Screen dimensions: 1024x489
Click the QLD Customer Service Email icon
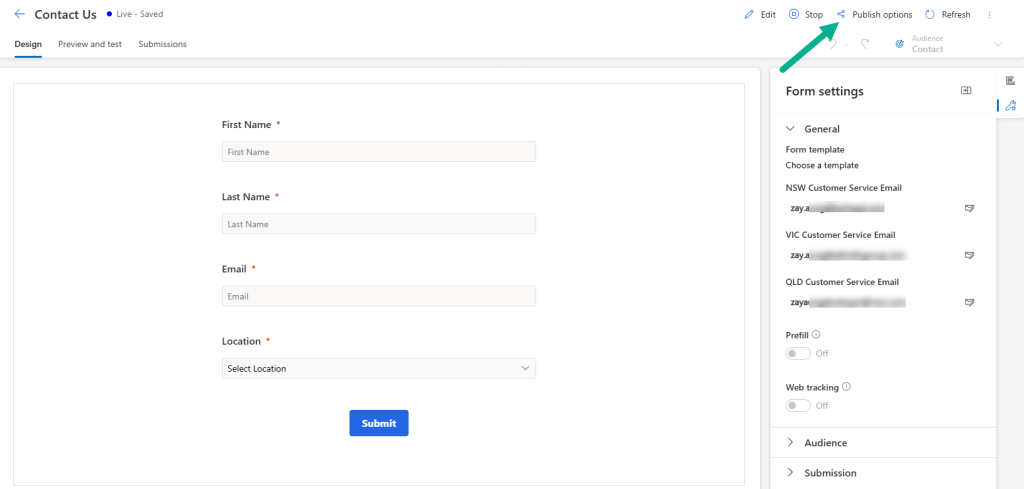coord(969,302)
